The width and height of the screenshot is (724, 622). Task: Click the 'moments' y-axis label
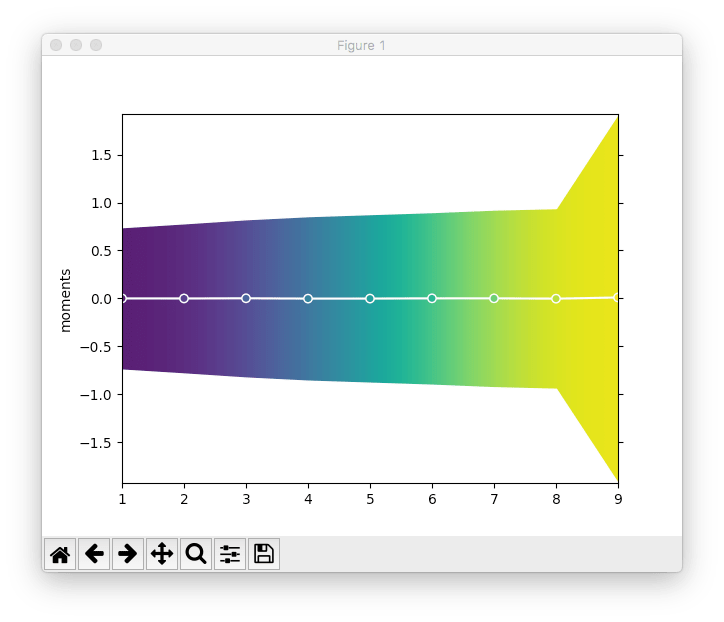click(66, 300)
